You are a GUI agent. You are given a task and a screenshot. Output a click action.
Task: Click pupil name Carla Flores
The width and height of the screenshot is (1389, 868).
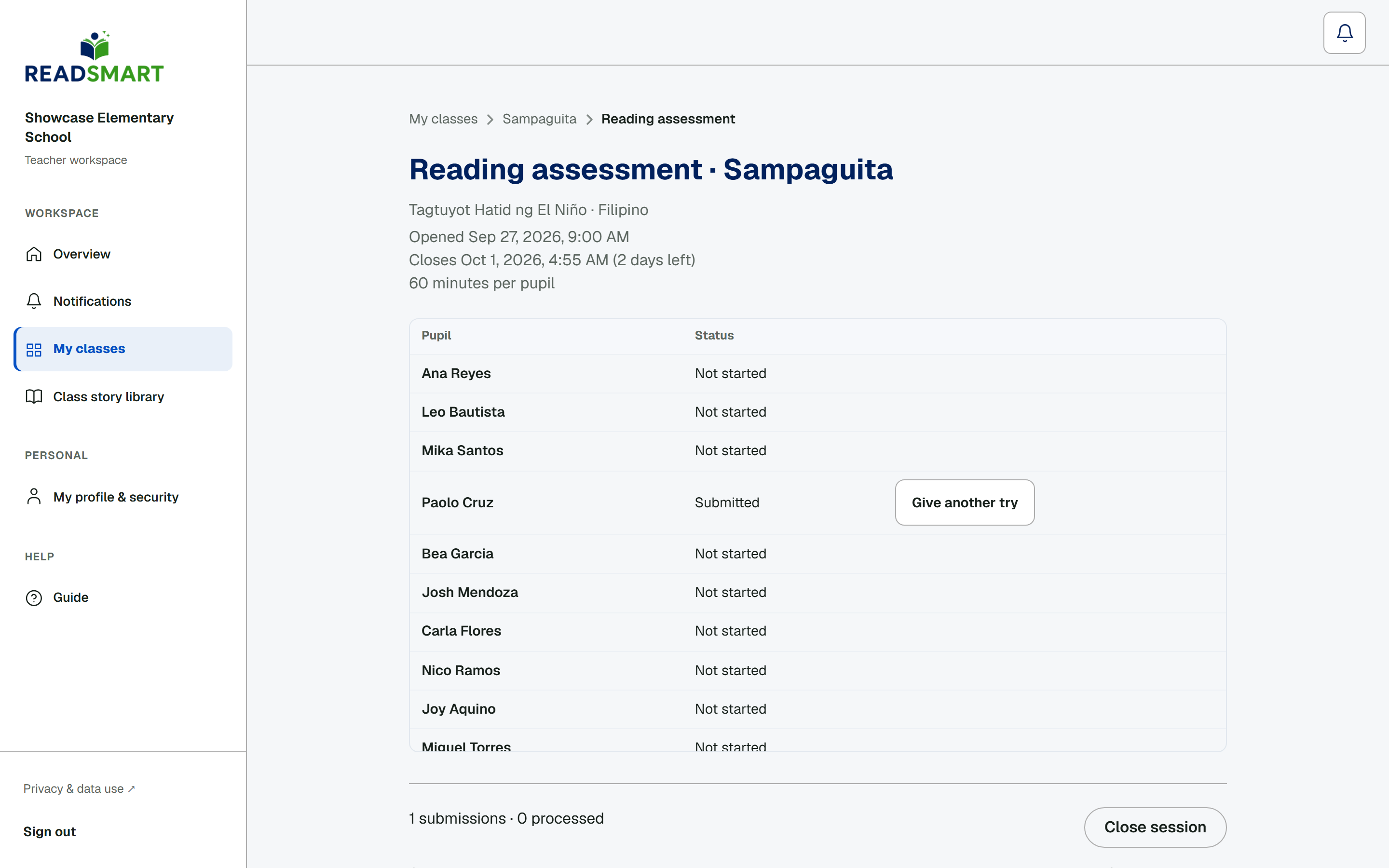point(461,631)
